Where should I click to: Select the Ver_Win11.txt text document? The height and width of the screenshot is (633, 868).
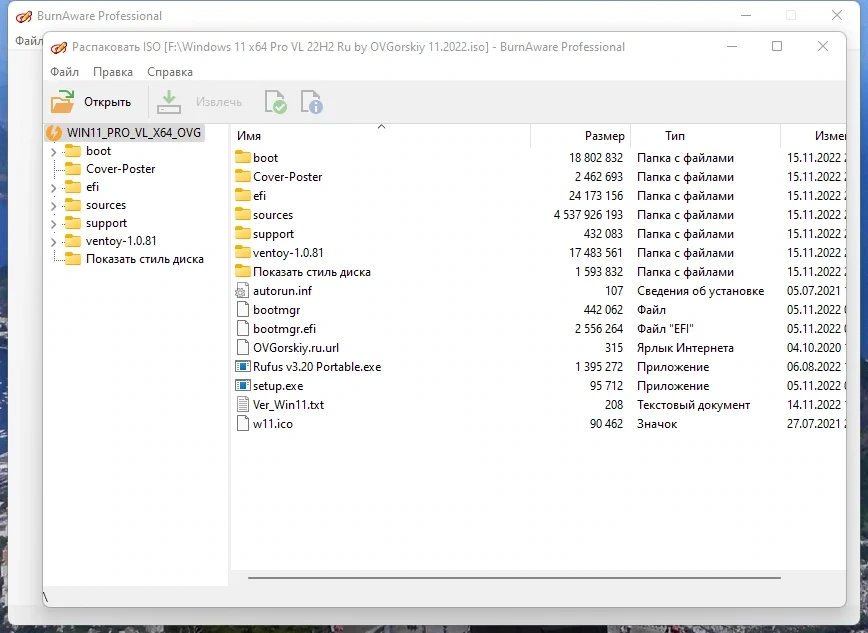click(288, 405)
